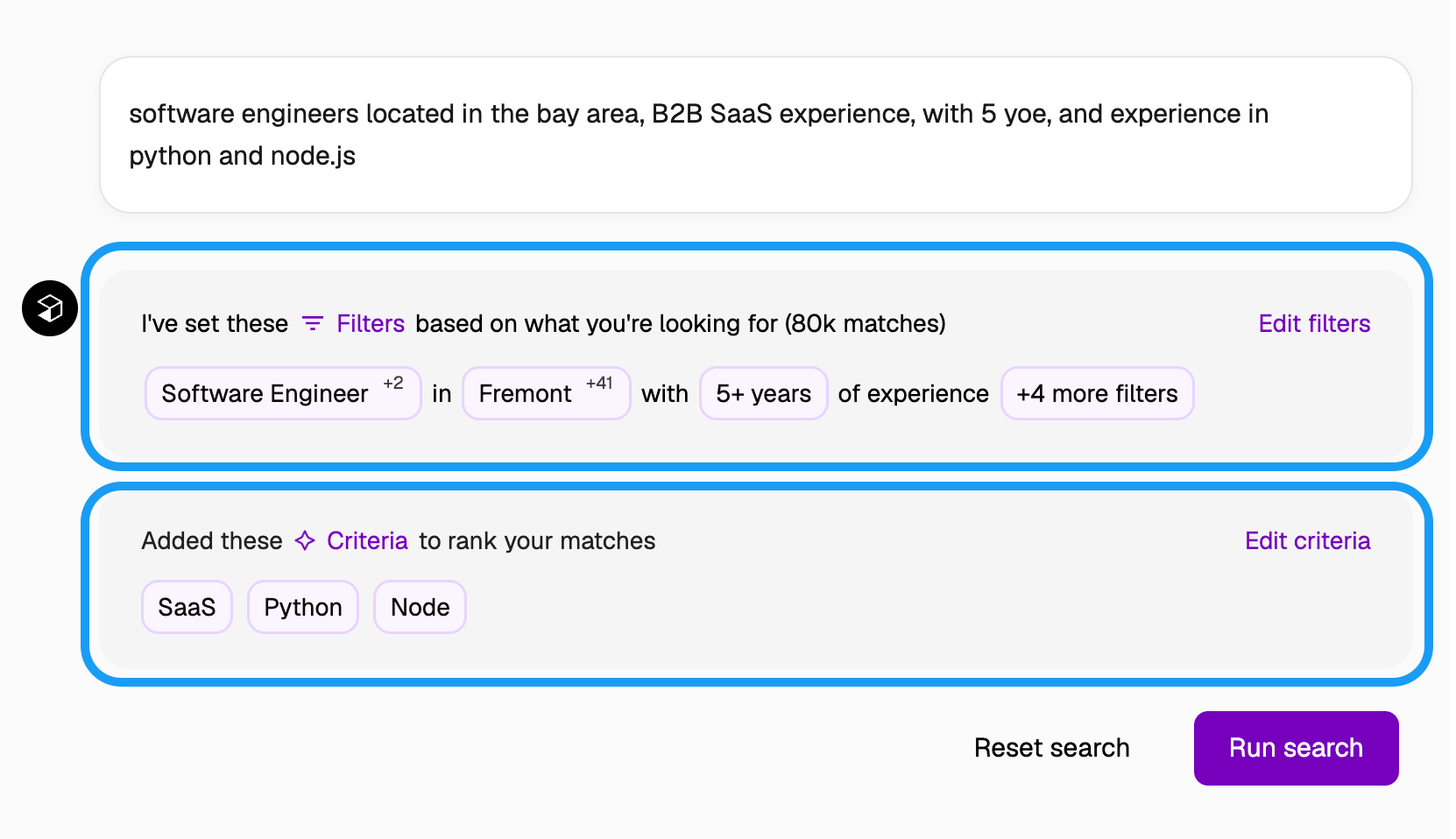Select the Python criteria chip

303,607
